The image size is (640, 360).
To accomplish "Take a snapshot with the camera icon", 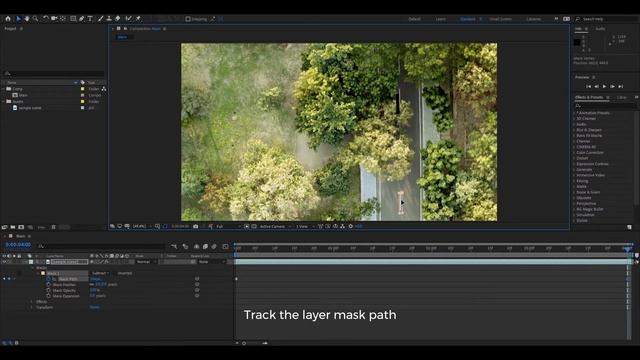I will click(196, 227).
